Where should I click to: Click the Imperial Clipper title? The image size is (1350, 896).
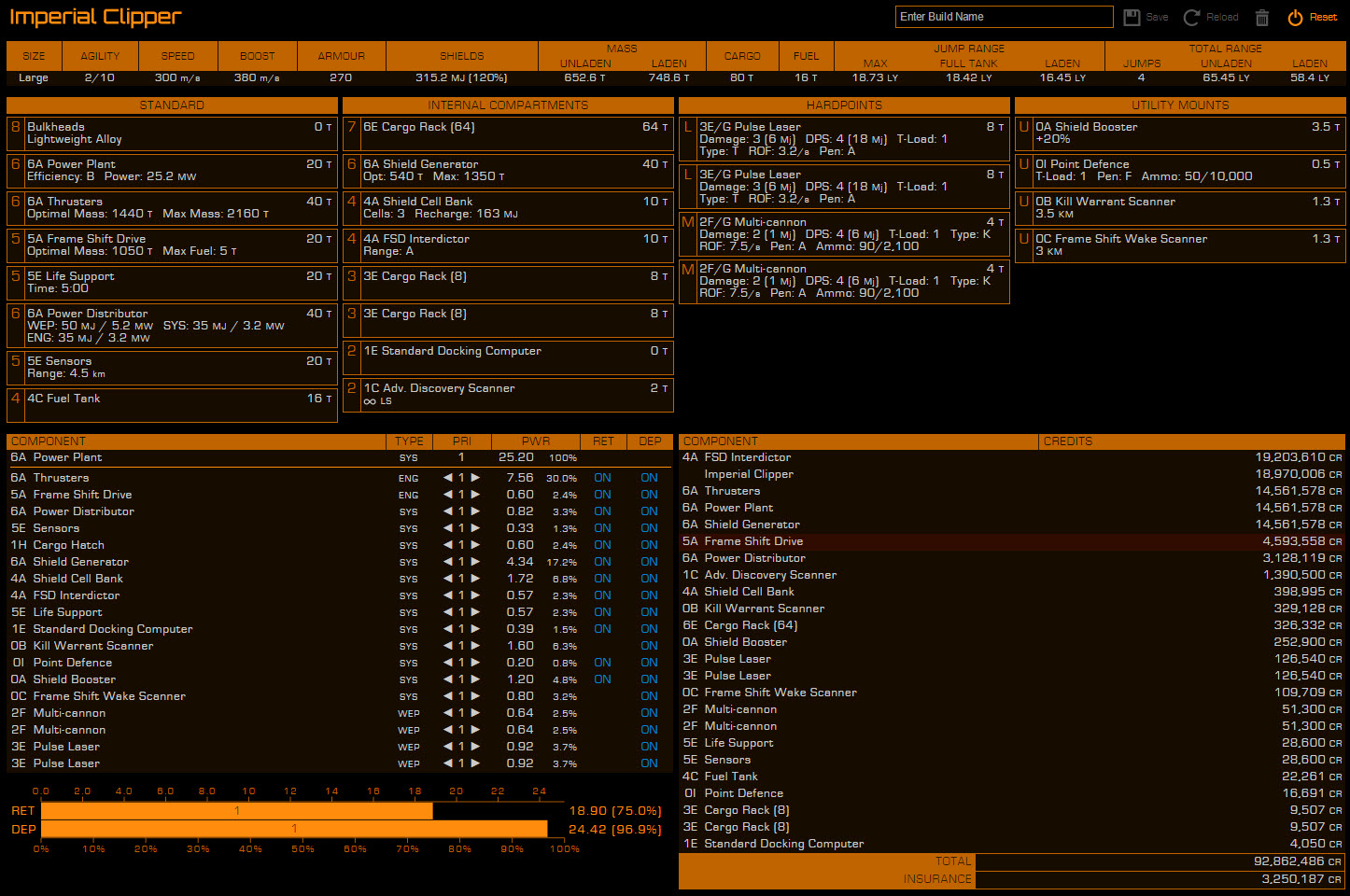tap(95, 17)
